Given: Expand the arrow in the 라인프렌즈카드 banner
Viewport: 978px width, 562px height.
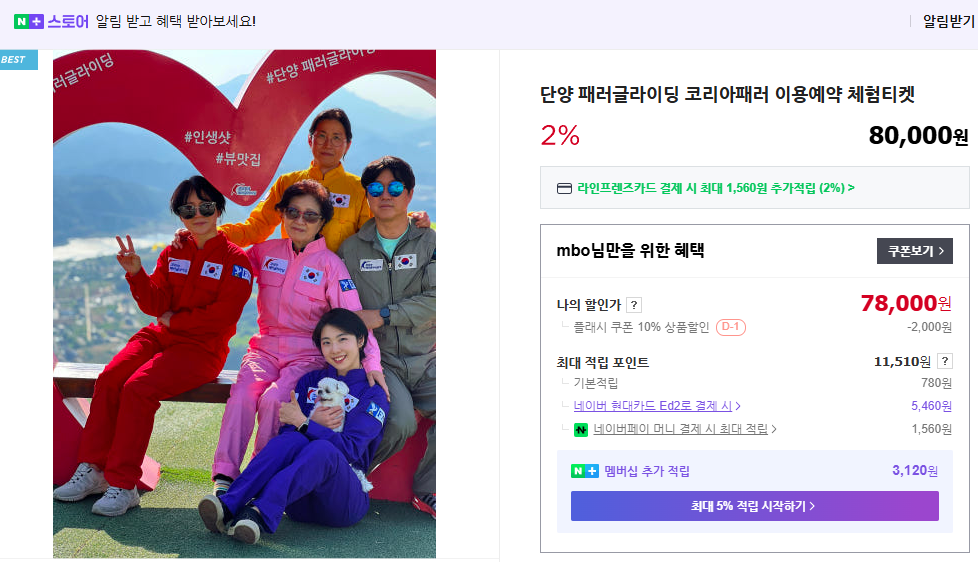Looking at the screenshot, I should [x=851, y=188].
